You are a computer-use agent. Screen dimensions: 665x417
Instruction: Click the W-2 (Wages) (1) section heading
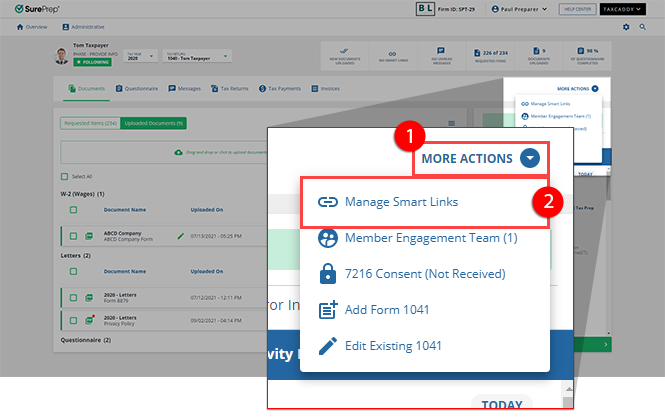82,194
